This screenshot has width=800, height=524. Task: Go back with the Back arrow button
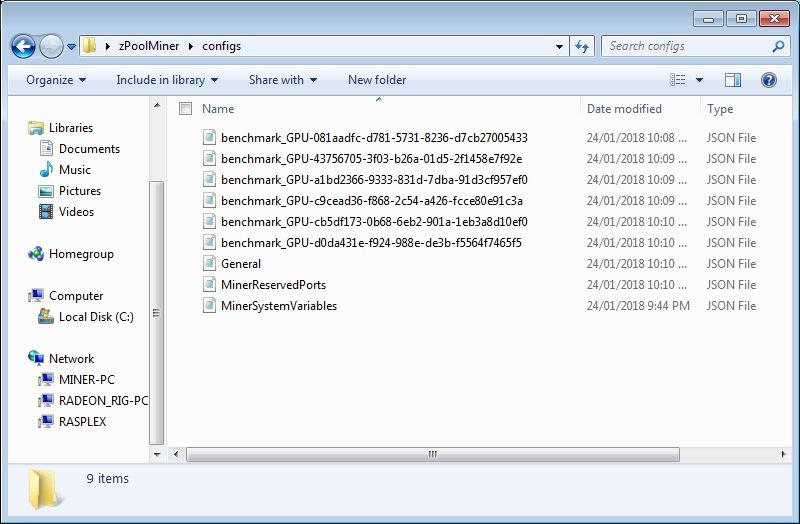(x=23, y=46)
